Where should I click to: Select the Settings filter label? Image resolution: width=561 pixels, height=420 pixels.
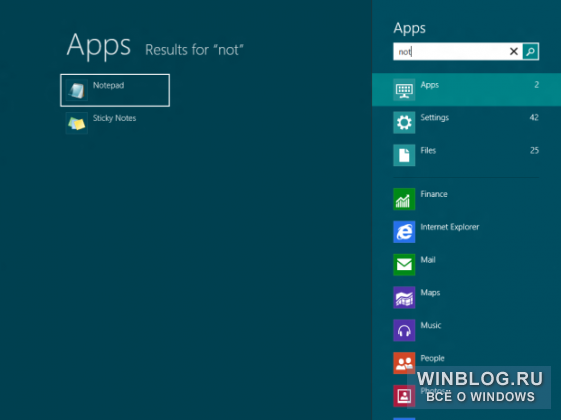(x=434, y=118)
